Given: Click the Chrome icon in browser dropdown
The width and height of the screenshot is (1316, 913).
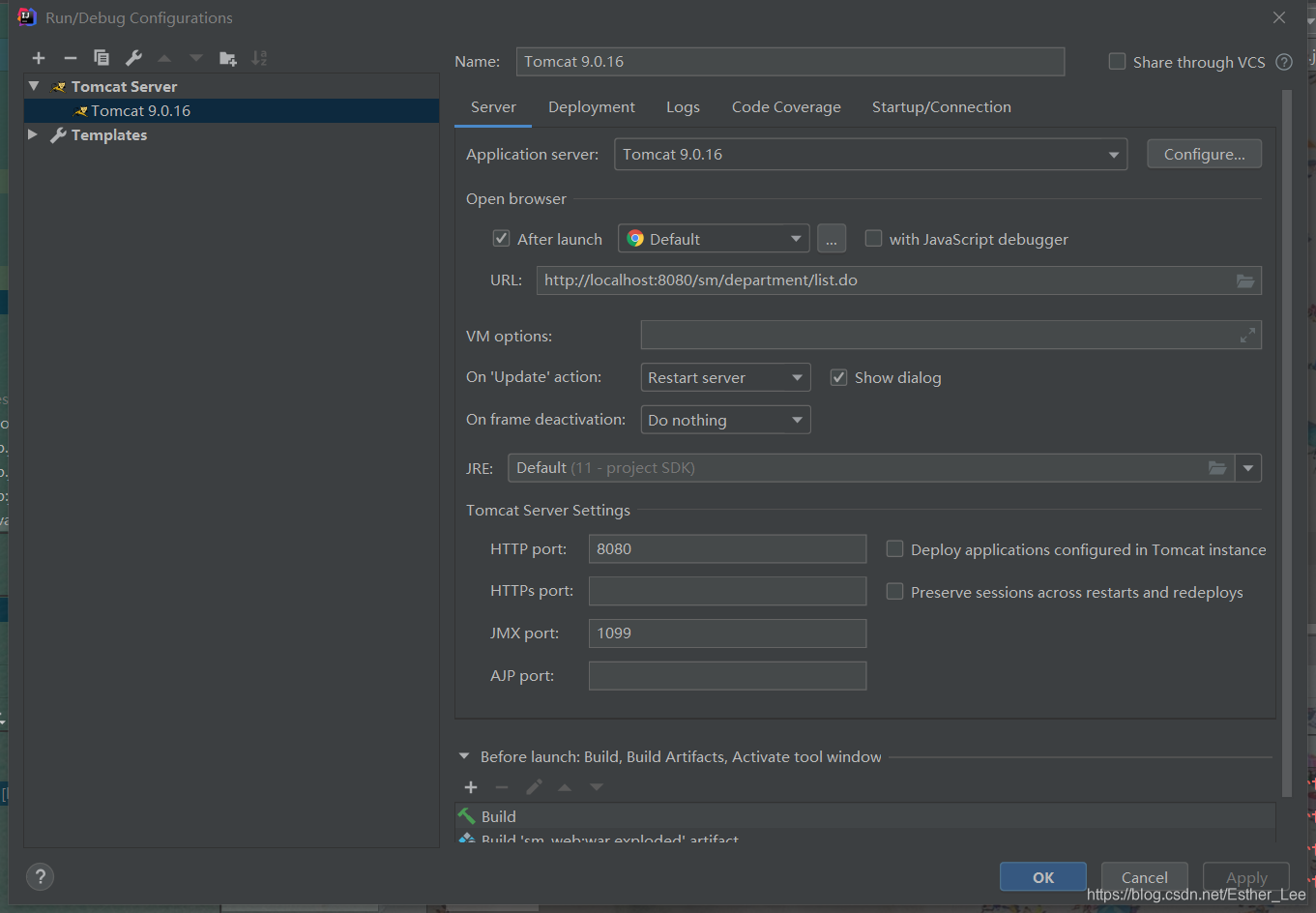Looking at the screenshot, I should pos(635,239).
